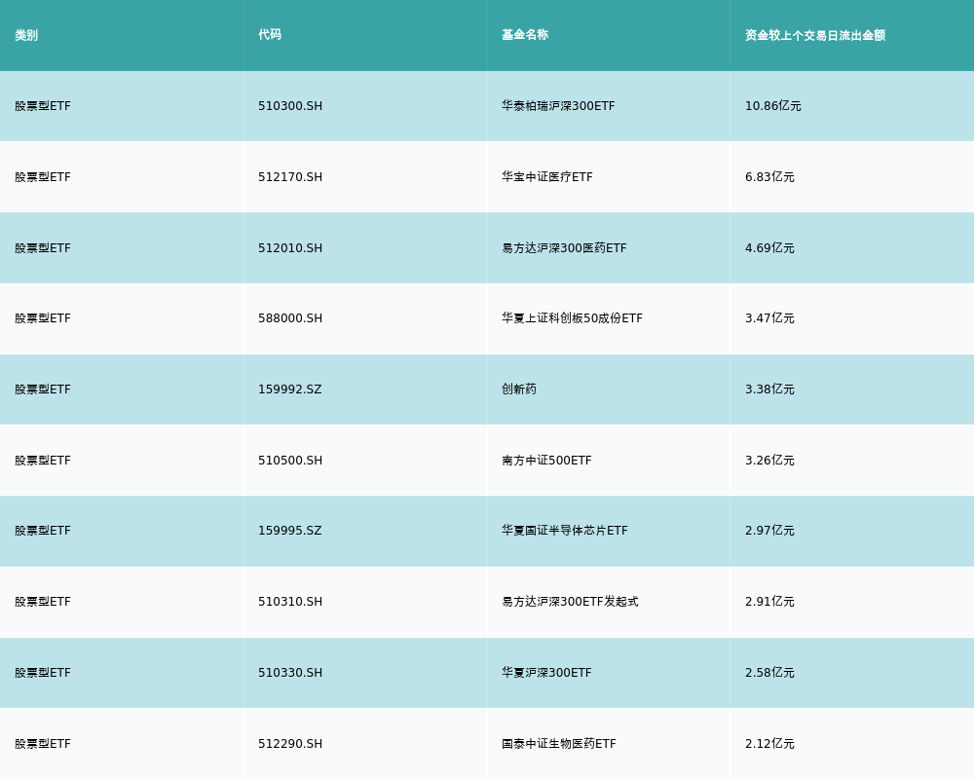Open the 华宝中证医疗ETF fund name
Viewport: 974px width, 779px height.
(x=547, y=177)
